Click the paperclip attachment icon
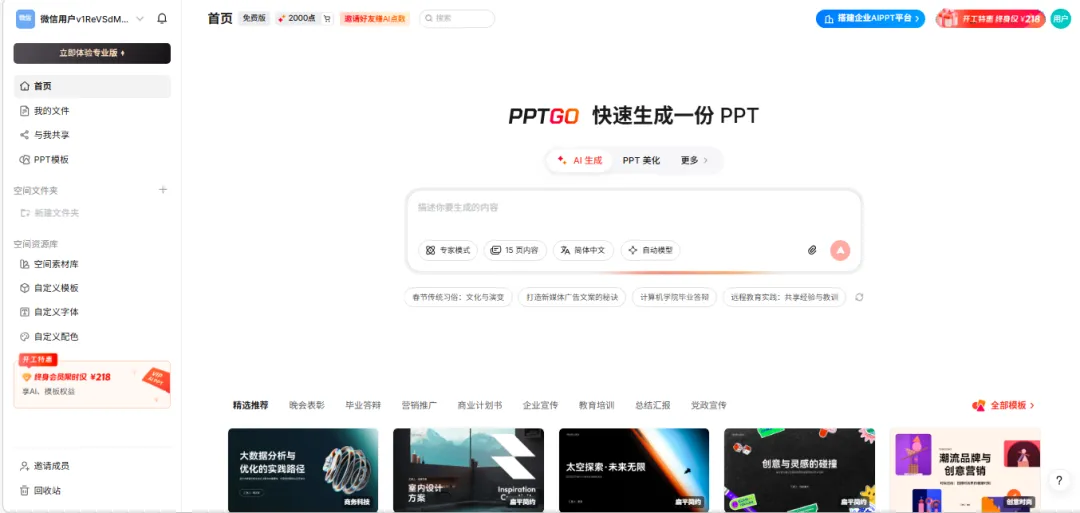Viewport: 1080px width, 513px height. [812, 250]
